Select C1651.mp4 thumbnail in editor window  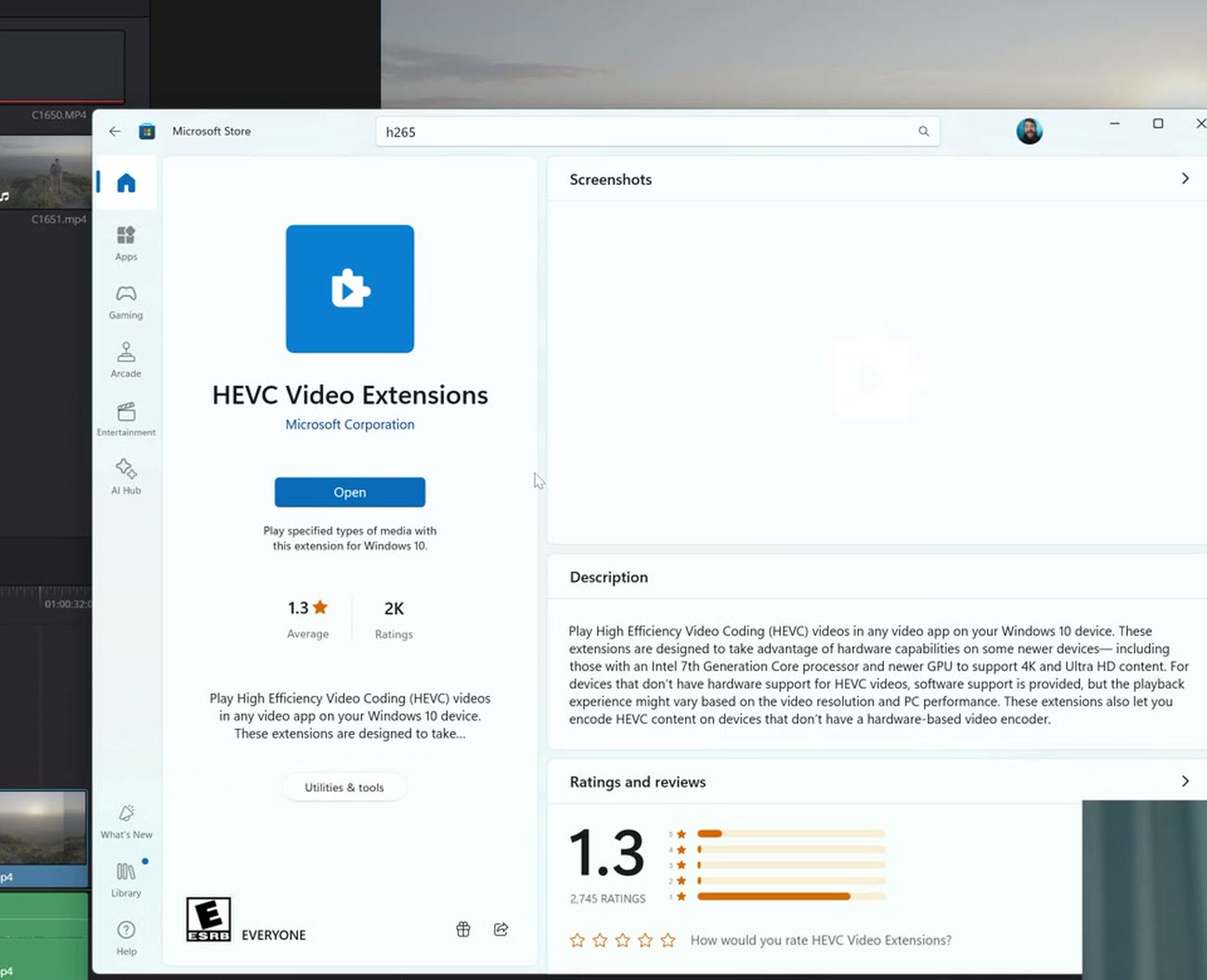[45, 174]
